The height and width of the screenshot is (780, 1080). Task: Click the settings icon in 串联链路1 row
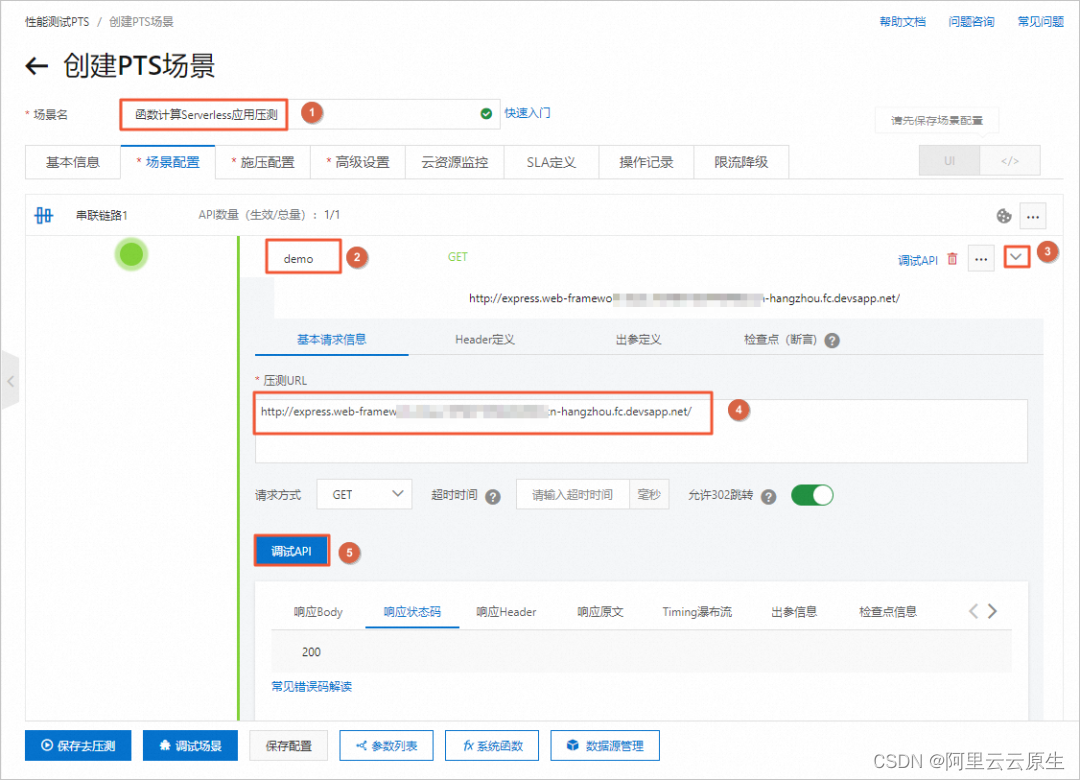click(1003, 215)
